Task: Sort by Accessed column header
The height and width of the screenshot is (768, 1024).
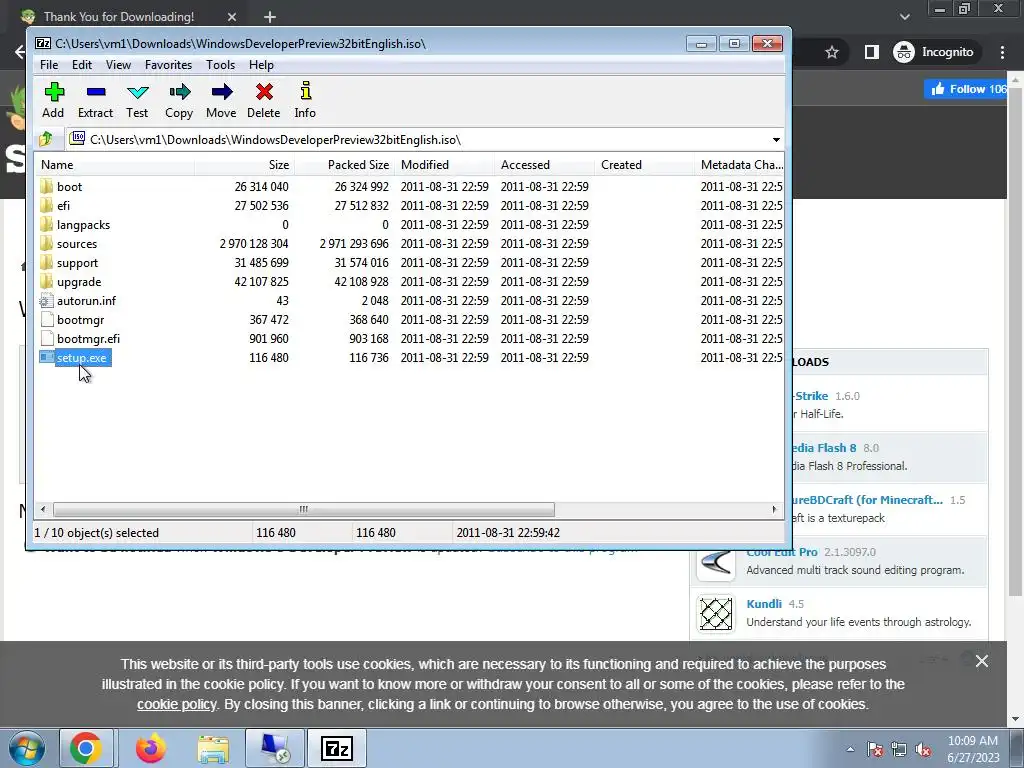Action: point(544,165)
